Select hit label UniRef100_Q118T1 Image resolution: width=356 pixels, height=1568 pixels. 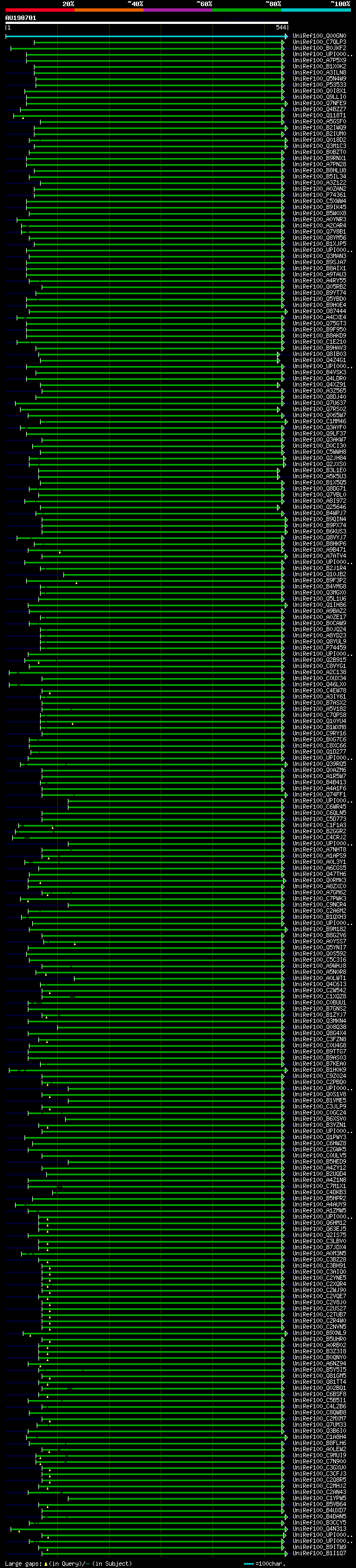click(319, 116)
